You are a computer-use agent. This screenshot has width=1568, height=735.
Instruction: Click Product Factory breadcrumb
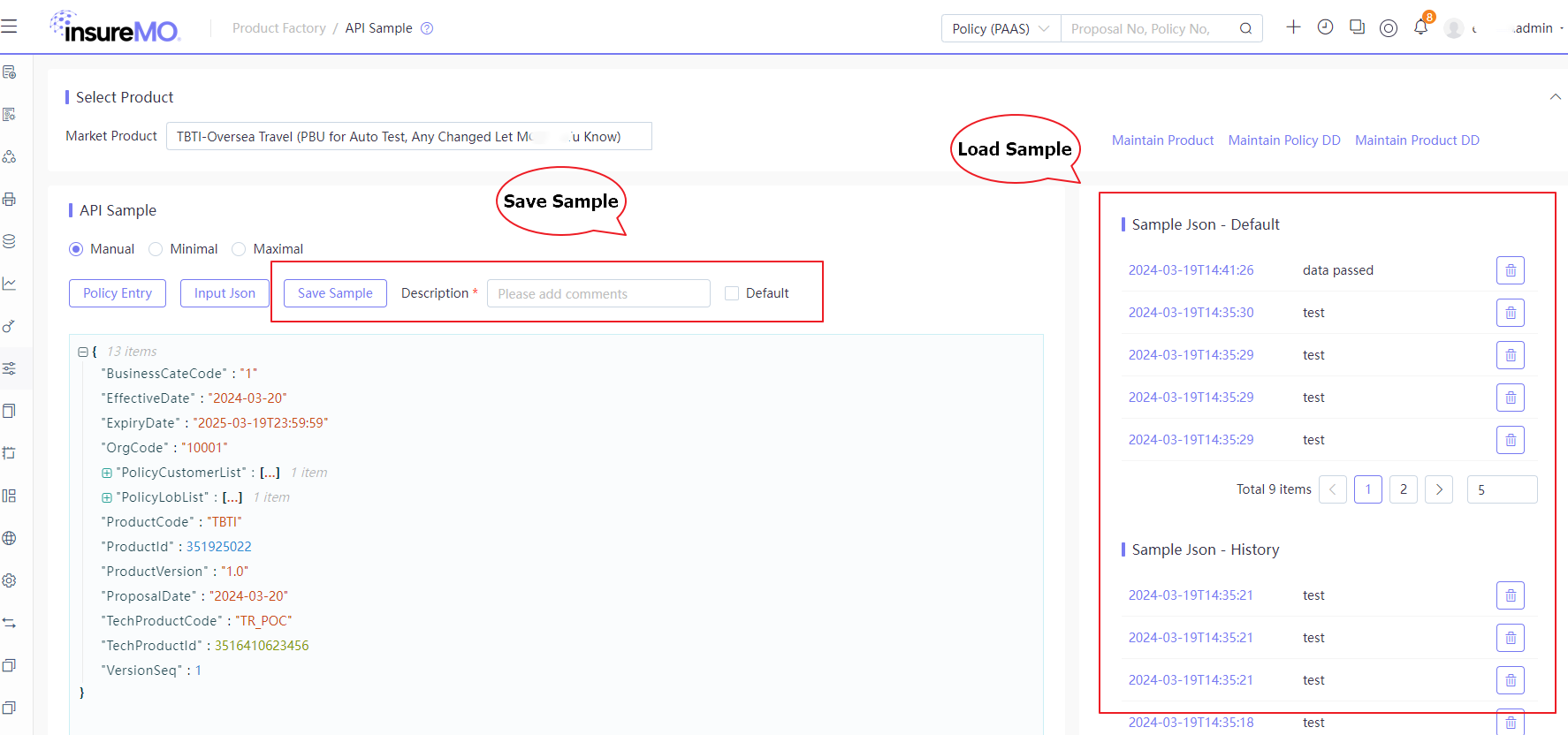279,28
